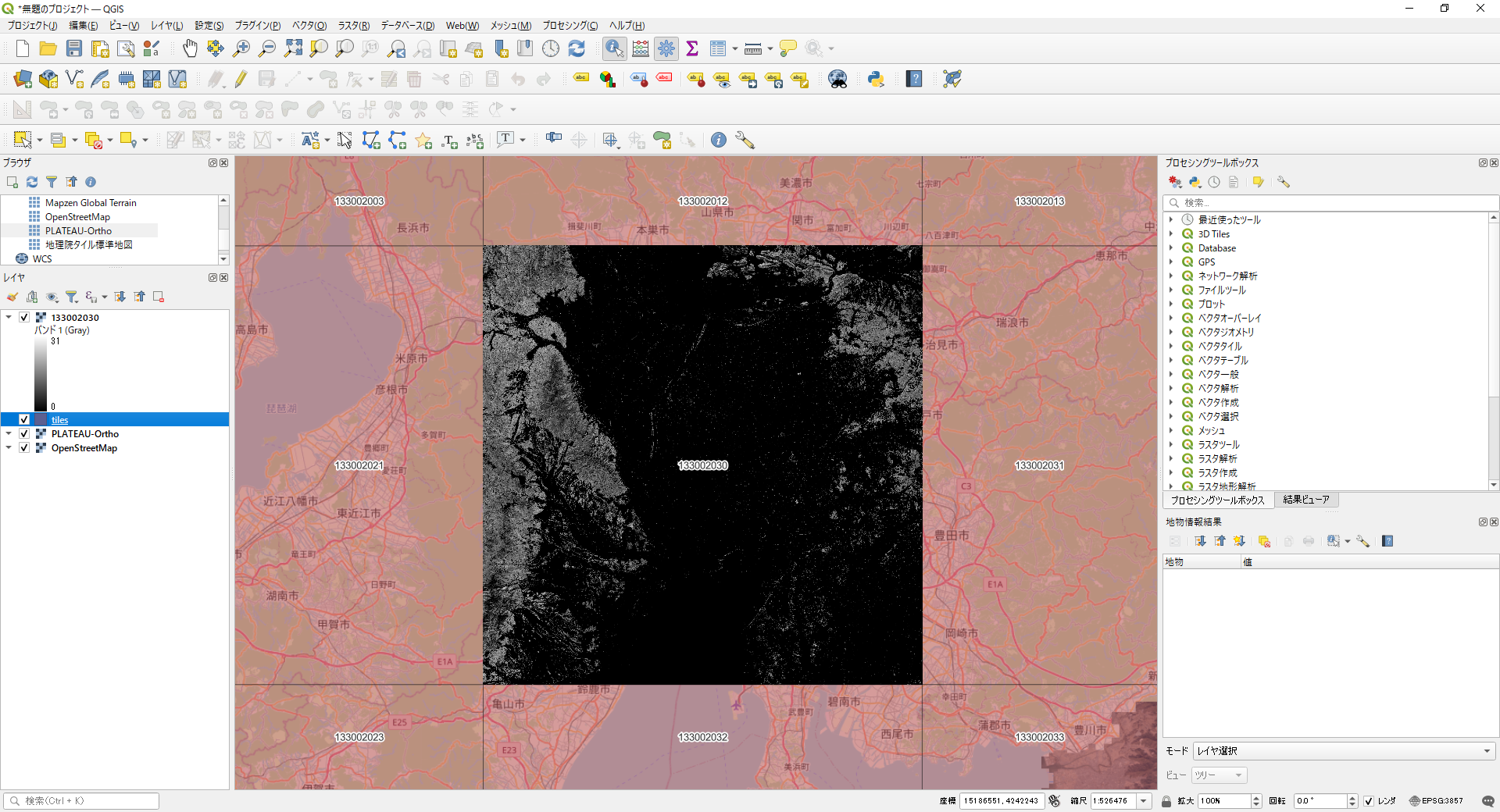This screenshot has width=1500, height=812.
Task: Click the Zoom In magnifier icon
Action: [x=241, y=48]
